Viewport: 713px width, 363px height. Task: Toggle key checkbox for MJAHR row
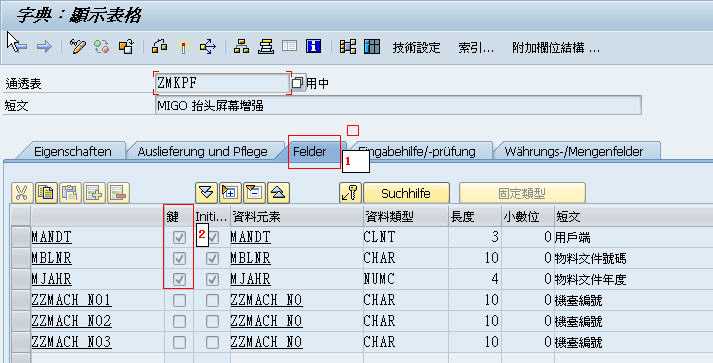(179, 279)
